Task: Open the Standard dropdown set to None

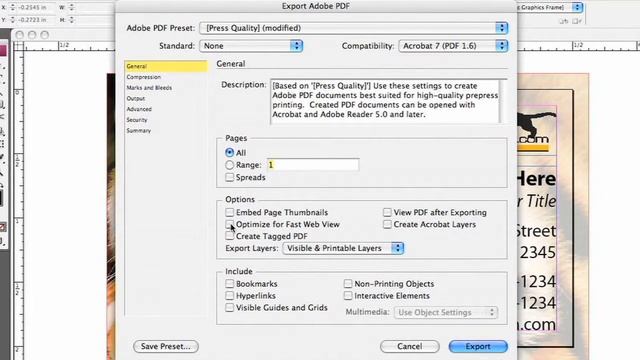Action: [x=251, y=46]
